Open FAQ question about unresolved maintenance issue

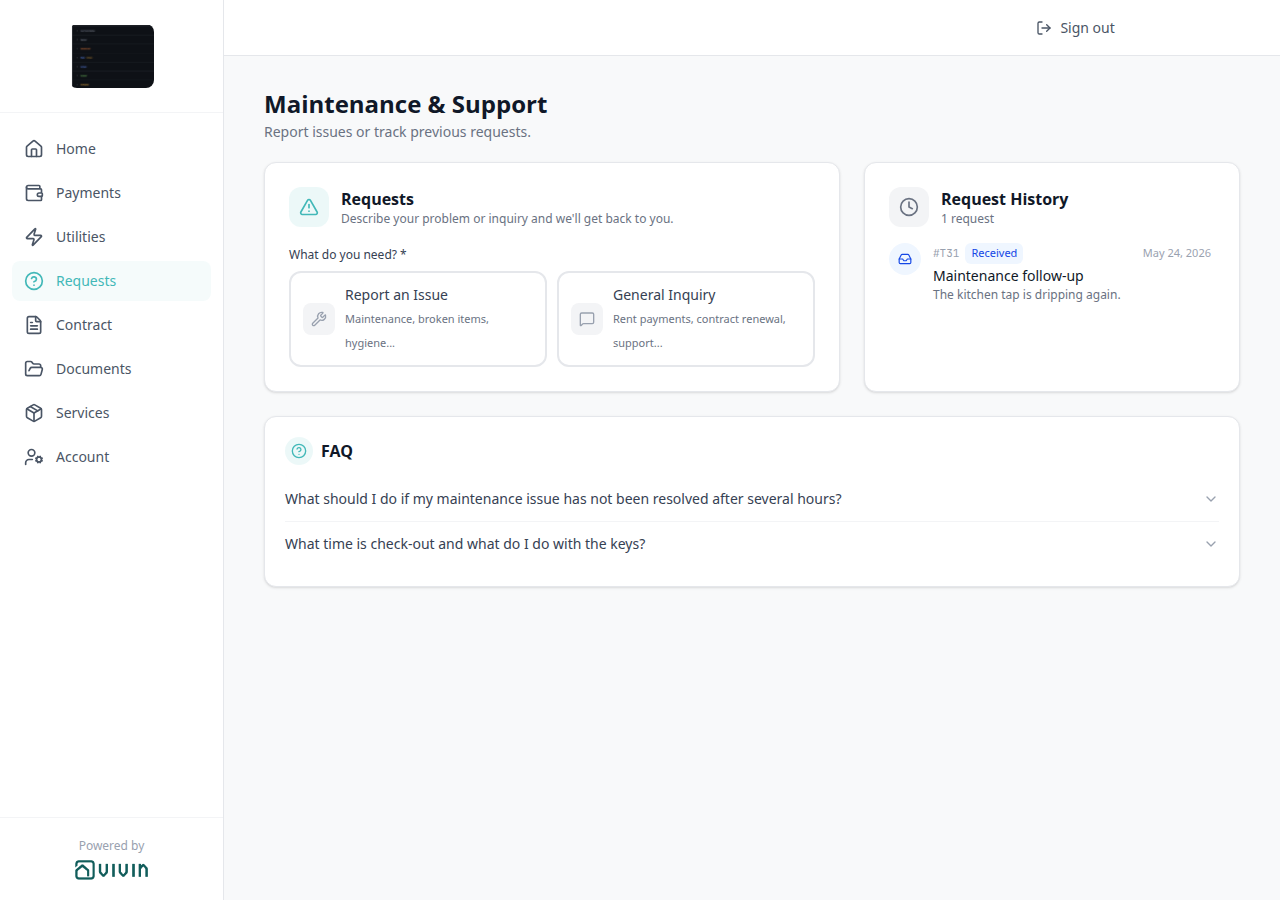[752, 499]
